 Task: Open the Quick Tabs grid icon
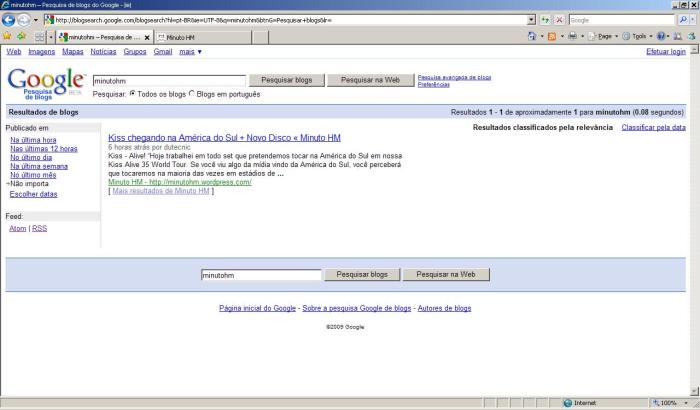39,37
